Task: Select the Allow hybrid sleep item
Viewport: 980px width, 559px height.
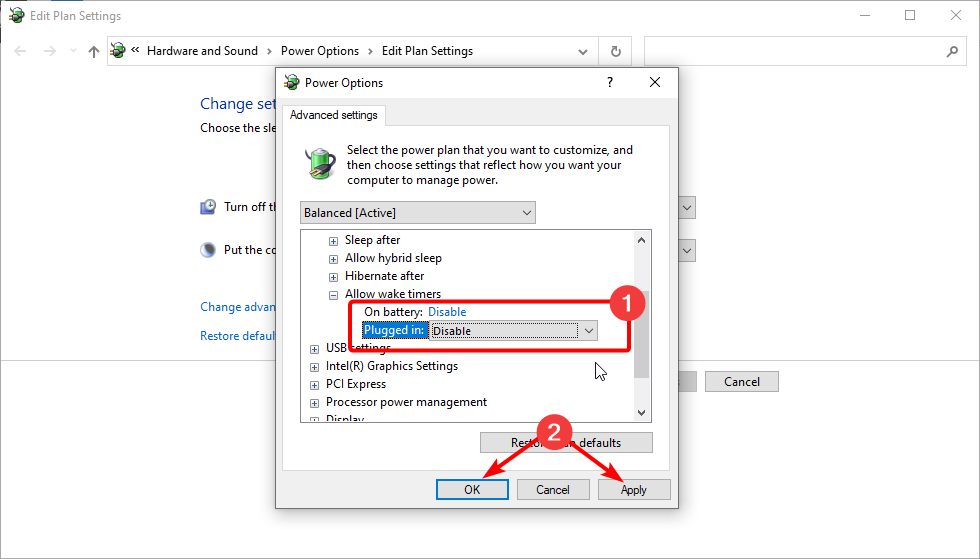Action: [x=393, y=258]
